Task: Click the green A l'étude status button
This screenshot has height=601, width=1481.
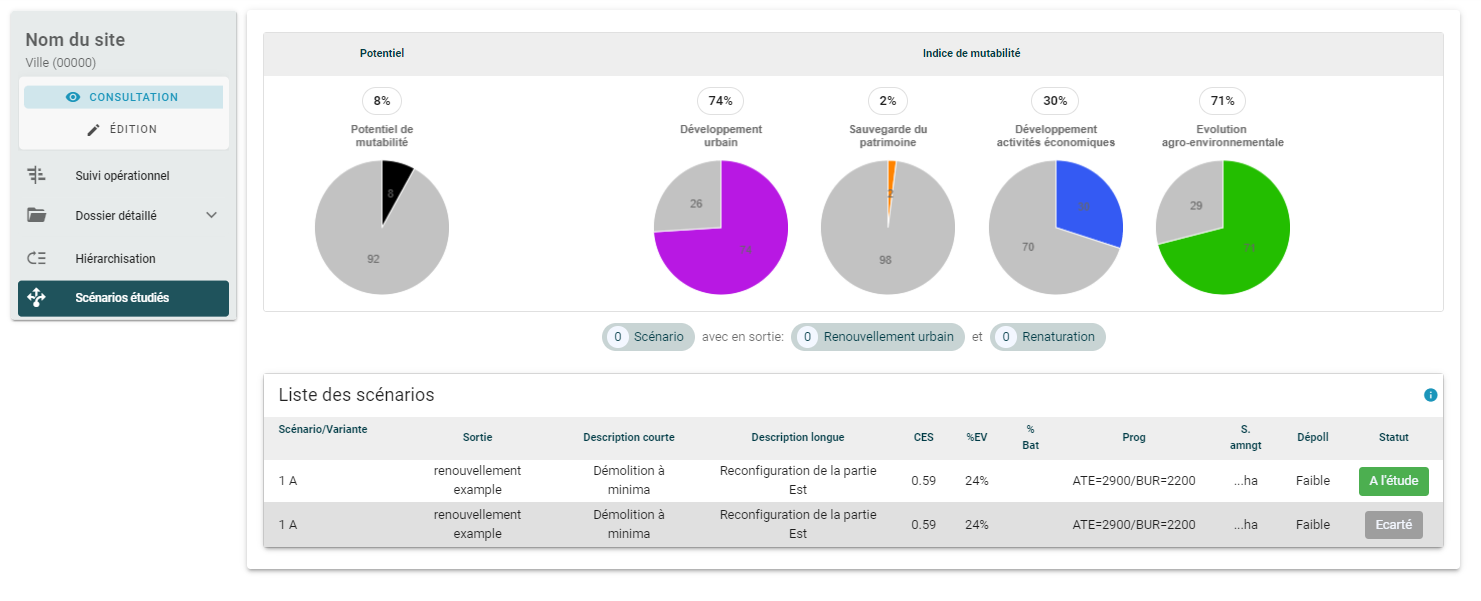Action: (x=1393, y=481)
